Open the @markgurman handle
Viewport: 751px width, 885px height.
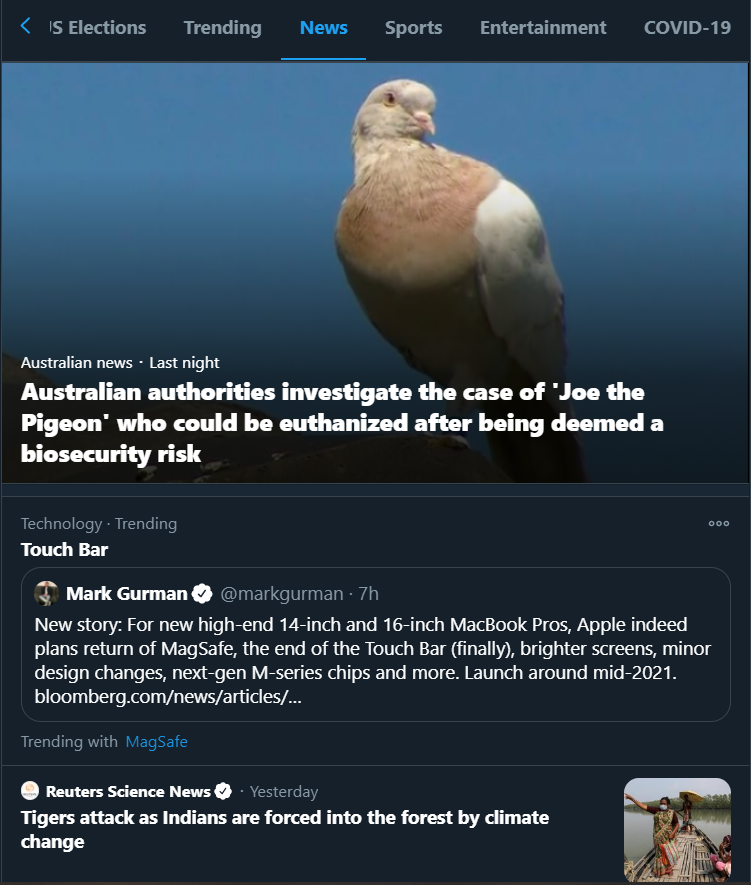pyautogui.click(x=281, y=593)
